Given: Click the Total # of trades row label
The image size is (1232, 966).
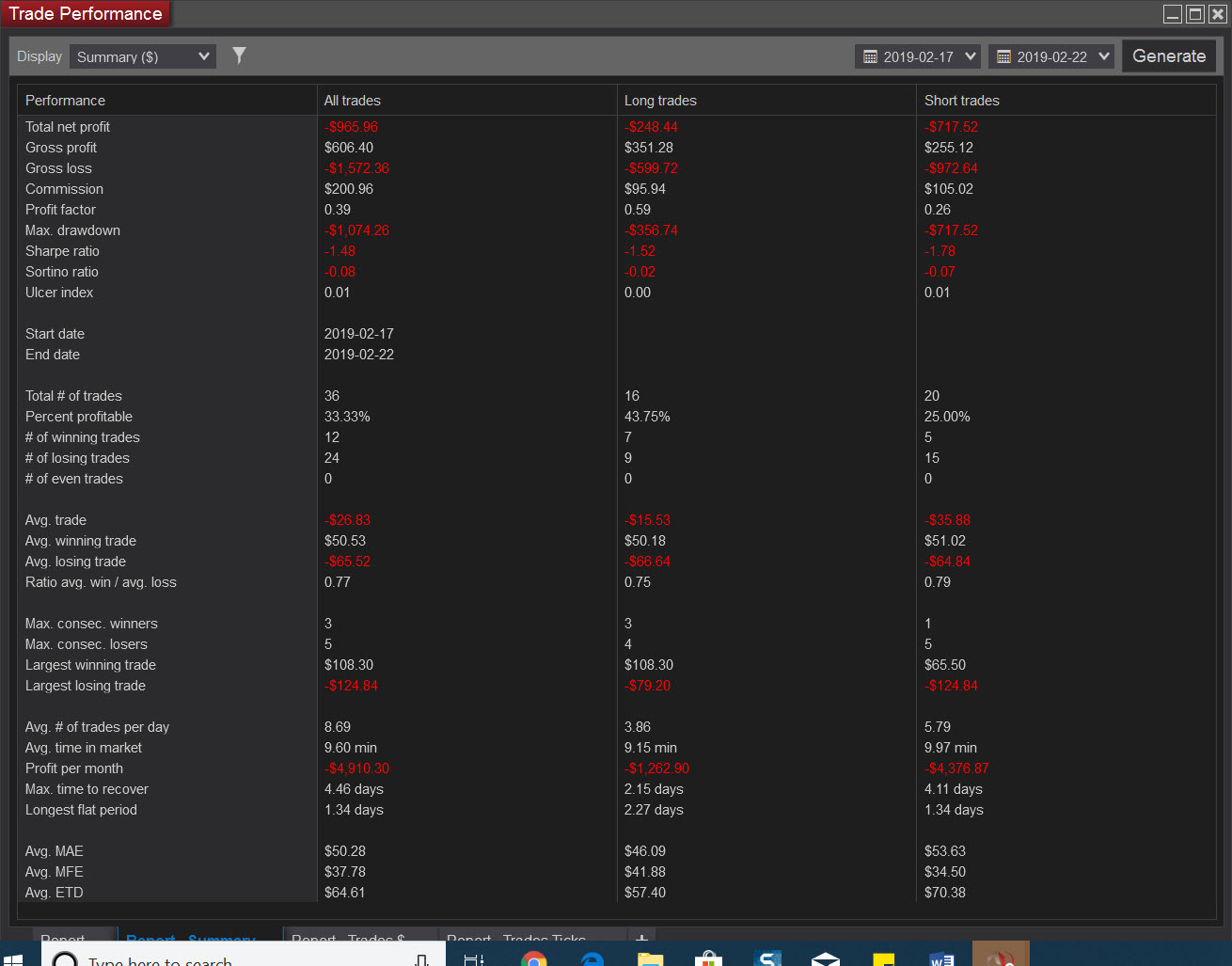Looking at the screenshot, I should pyautogui.click(x=73, y=396).
